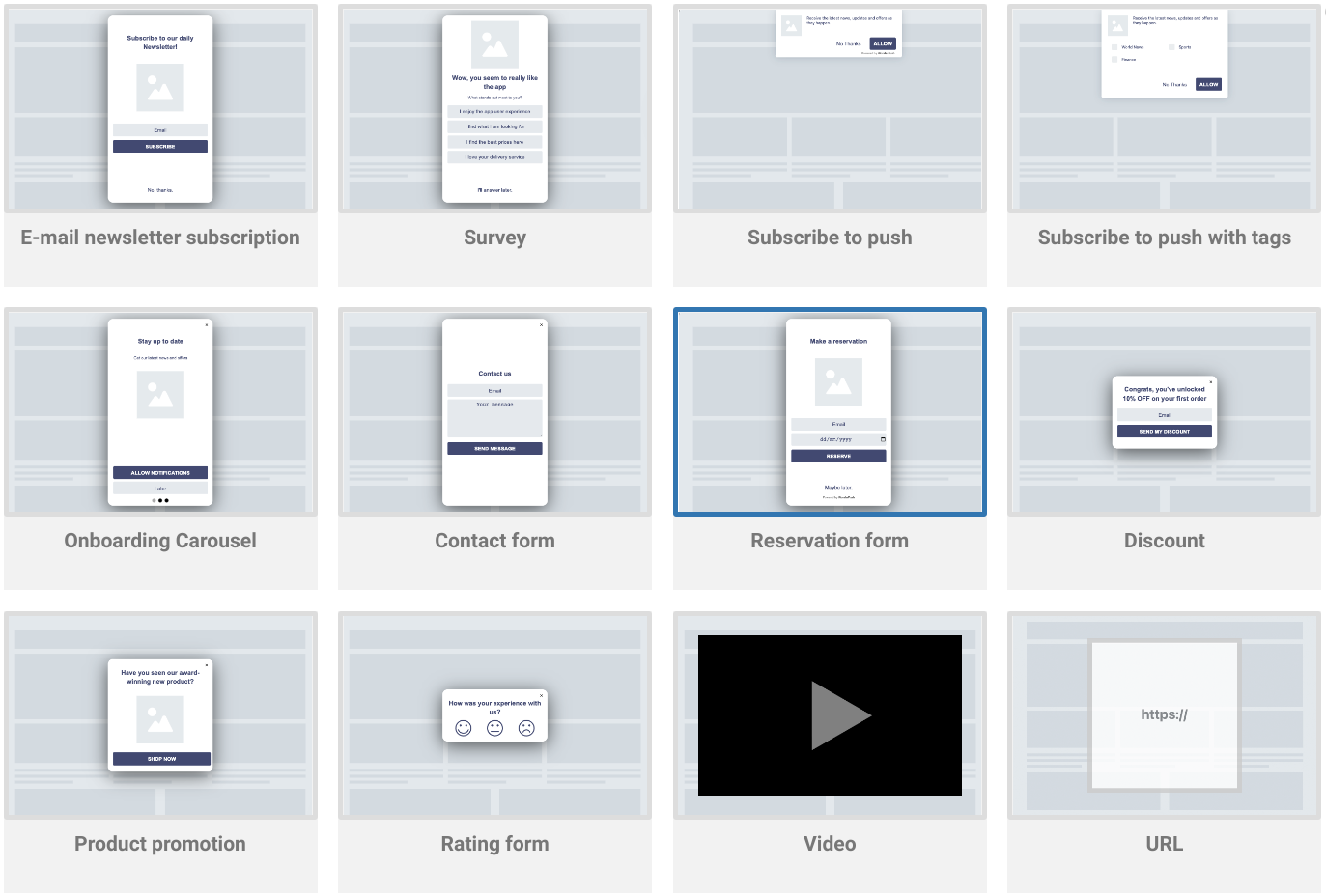This screenshot has width=1326, height=896.
Task: Click Email field in Discount preview
Action: 1164,415
